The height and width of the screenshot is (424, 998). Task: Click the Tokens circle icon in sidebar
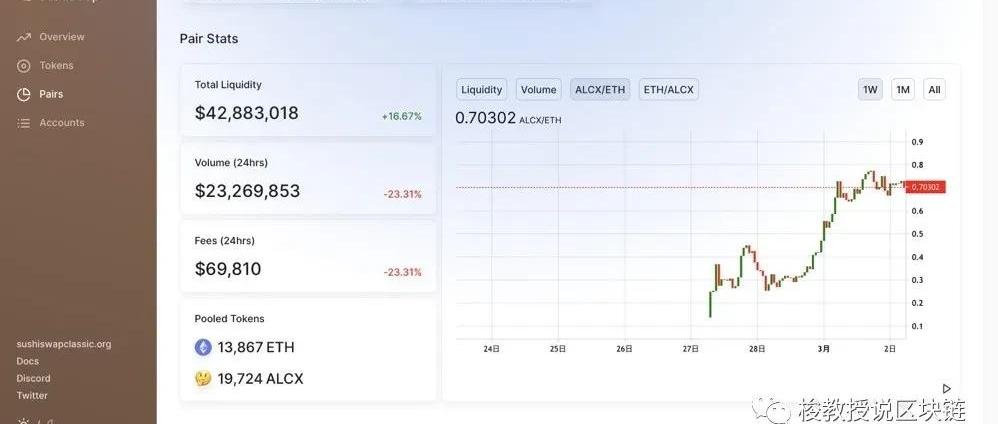pos(23,66)
